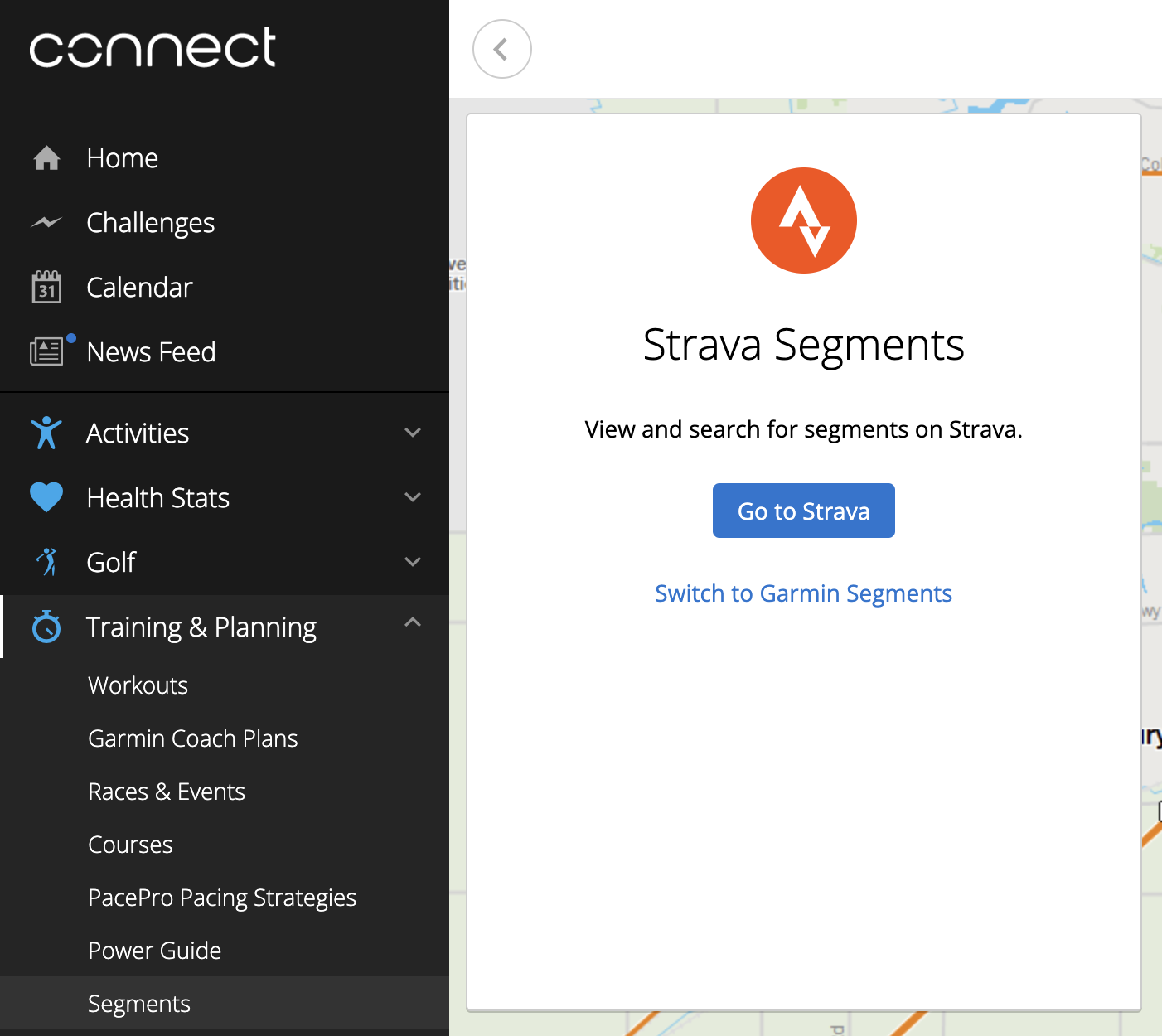Click the Golf golfer icon
1162x1036 pixels.
(x=47, y=562)
